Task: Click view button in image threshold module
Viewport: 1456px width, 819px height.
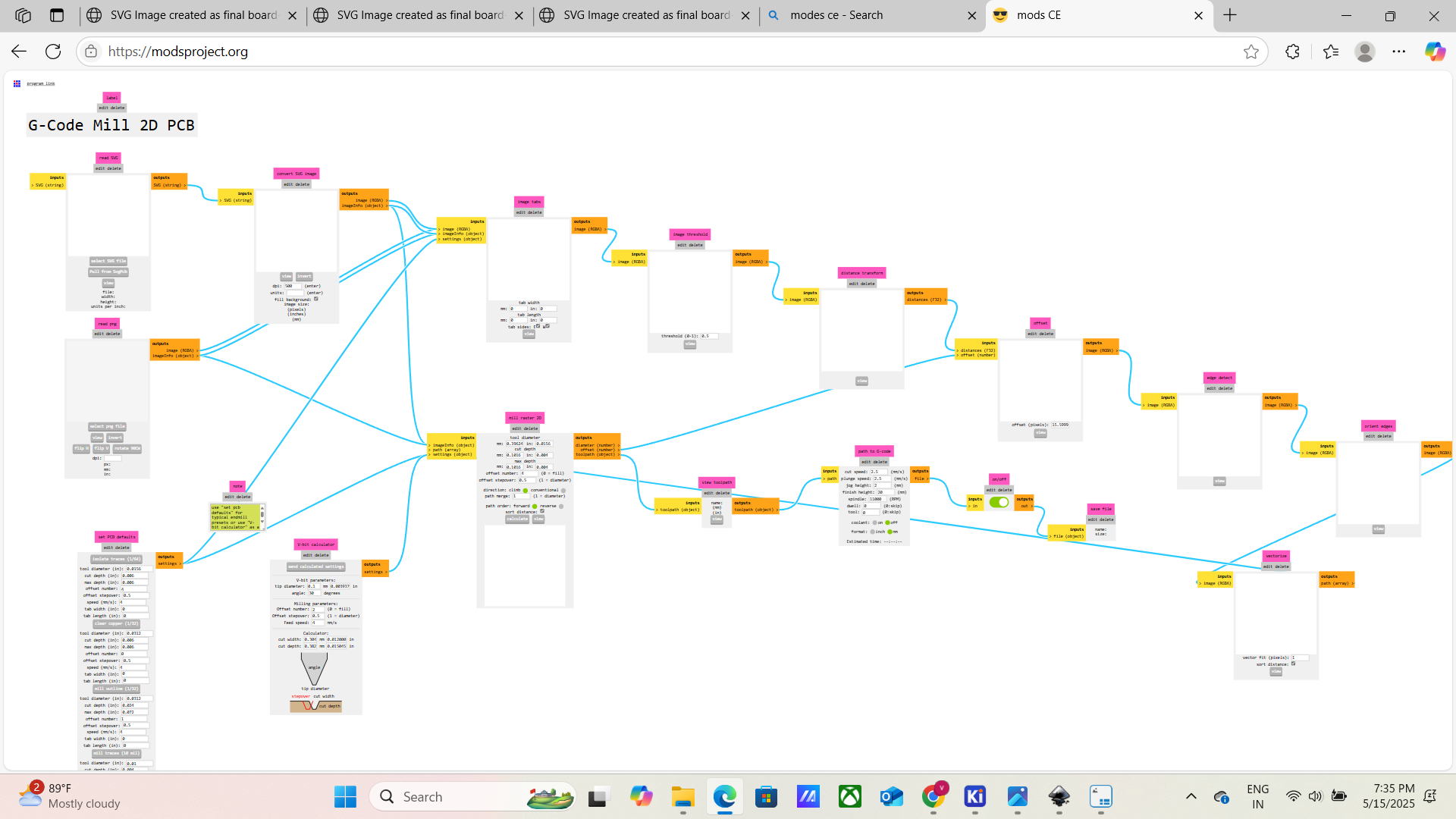Action: click(x=690, y=344)
